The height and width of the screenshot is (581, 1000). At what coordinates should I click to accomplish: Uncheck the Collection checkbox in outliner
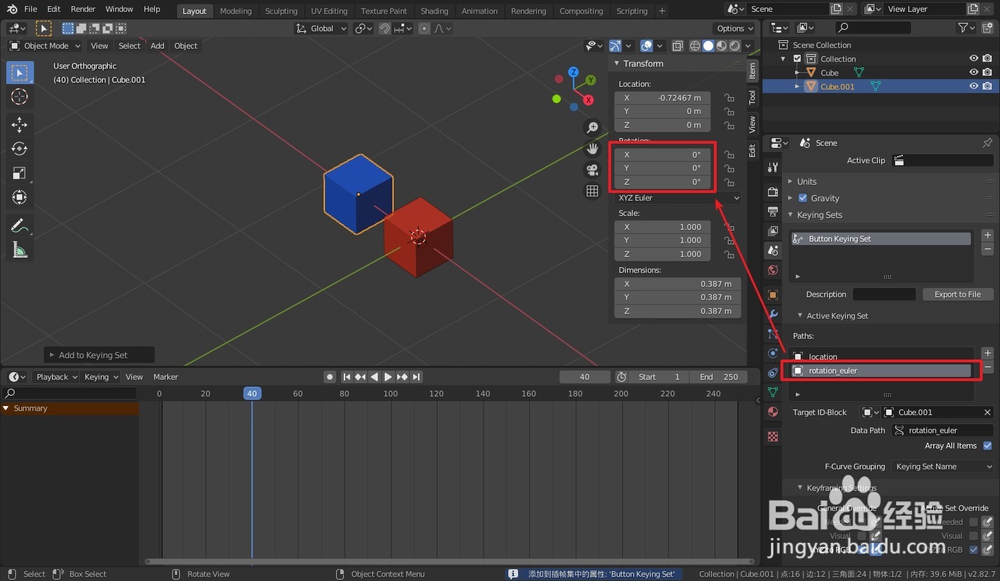(797, 59)
